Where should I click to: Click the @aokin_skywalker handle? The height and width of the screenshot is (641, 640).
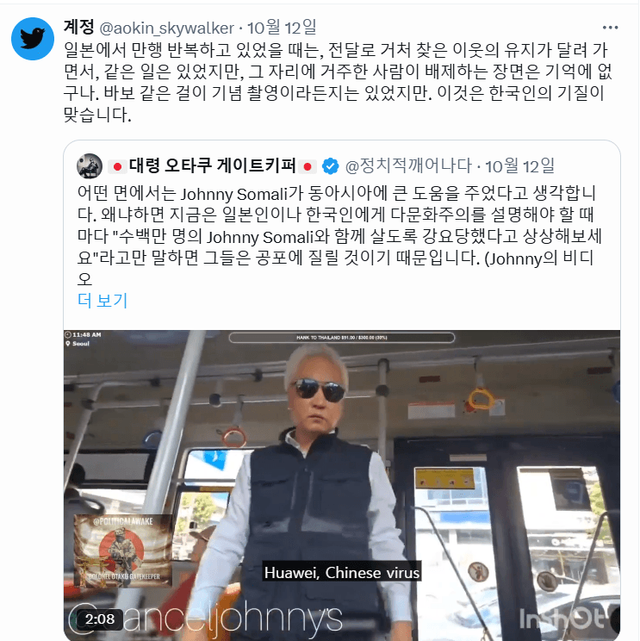point(167,28)
